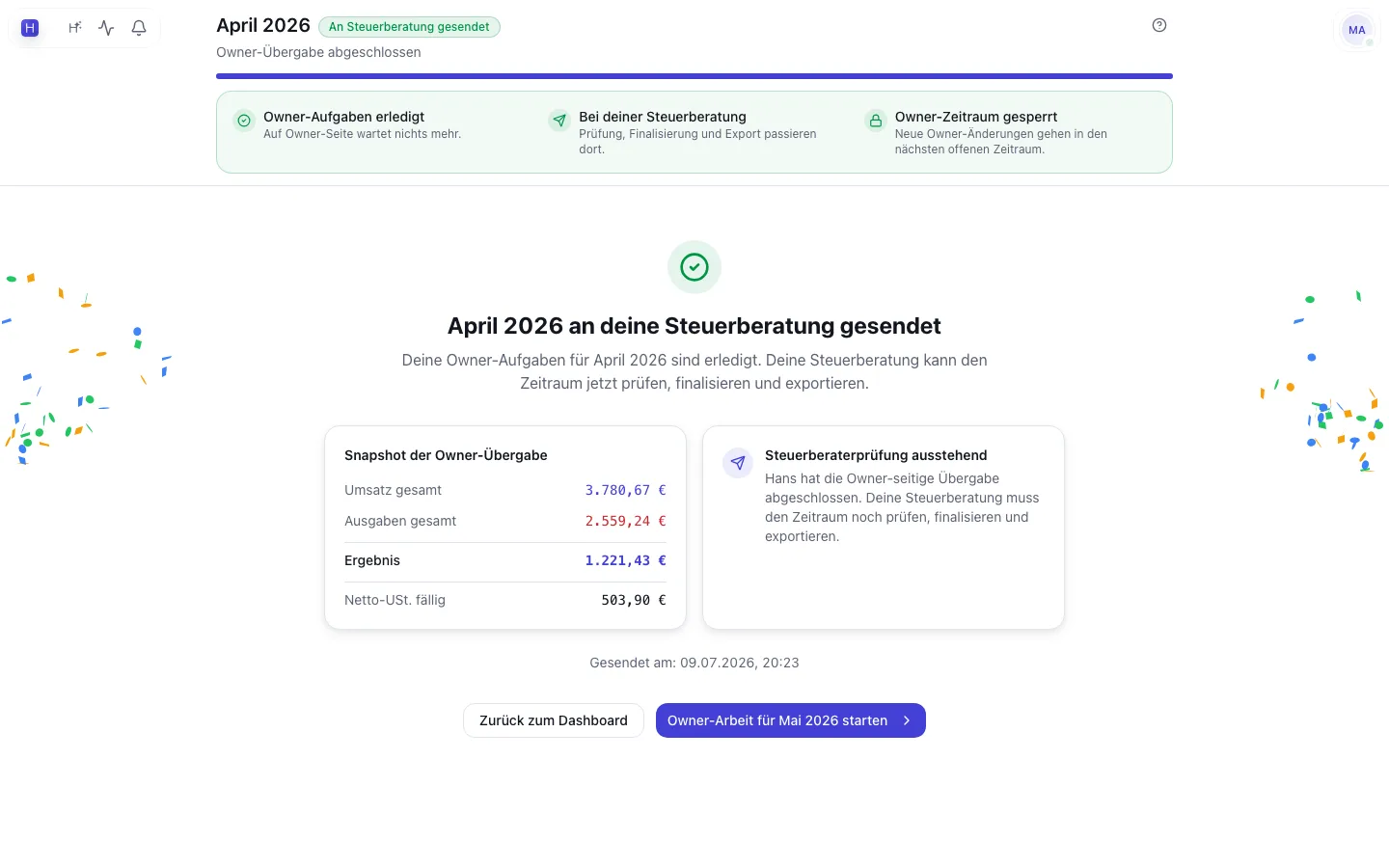Image resolution: width=1389 pixels, height=868 pixels.
Task: Click Owner-Übergabe abgeschlossen subtitle
Action: point(318,52)
